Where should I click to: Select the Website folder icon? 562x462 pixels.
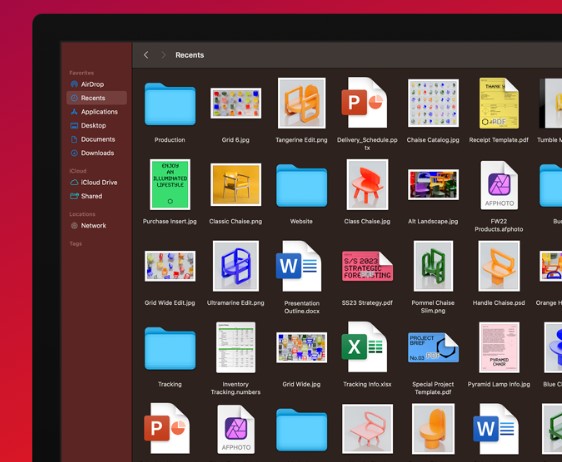click(301, 185)
